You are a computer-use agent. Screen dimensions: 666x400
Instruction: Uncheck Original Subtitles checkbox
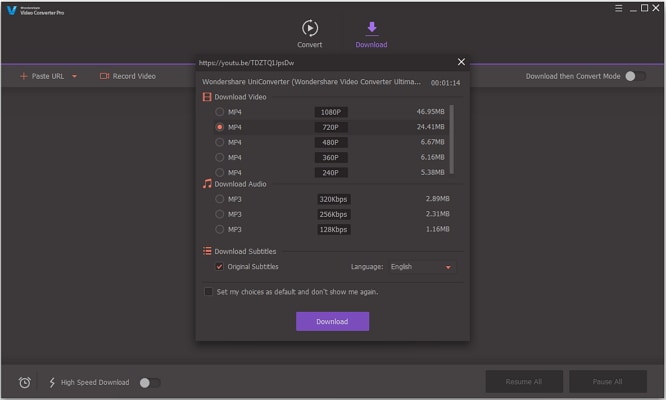click(x=220, y=267)
